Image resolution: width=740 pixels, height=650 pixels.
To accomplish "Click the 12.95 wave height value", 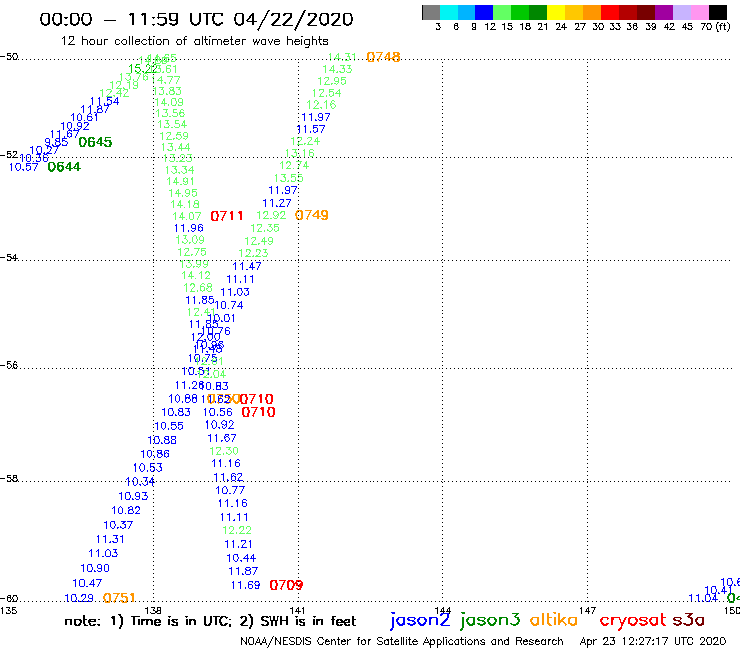I will [x=332, y=81].
